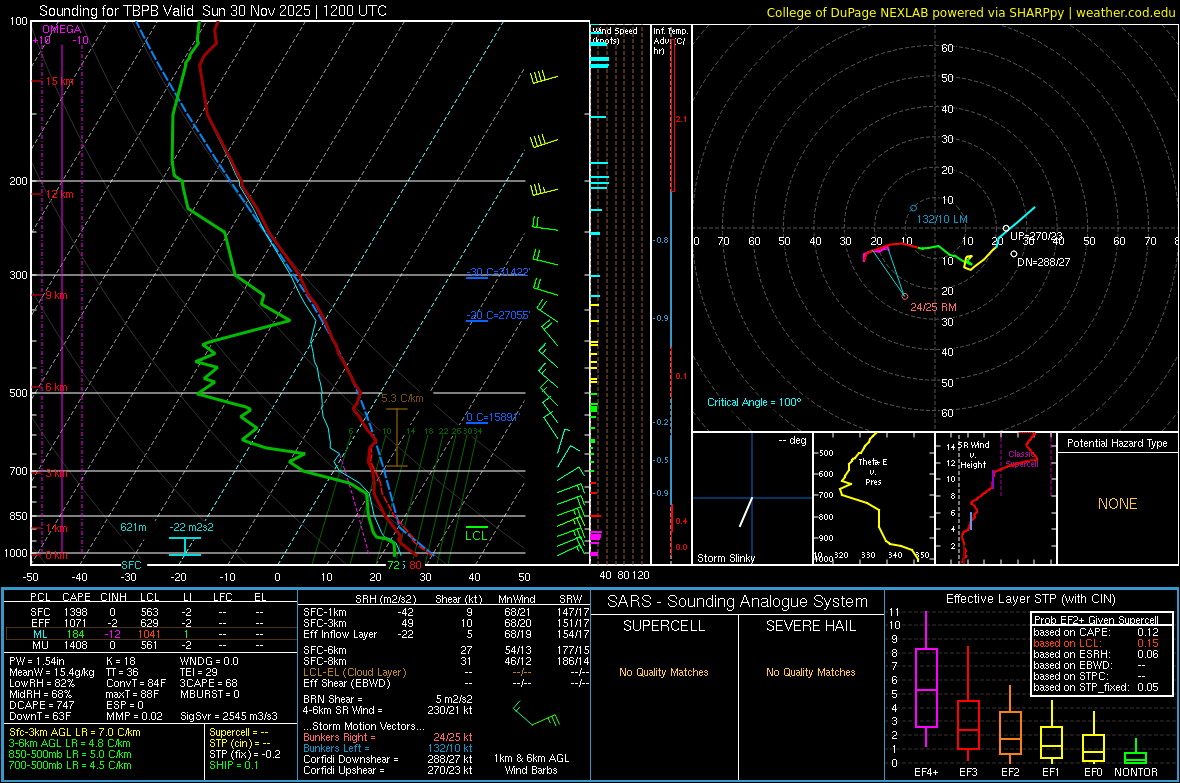Click the SFC parcel row with CAPE 1398
The image size is (1180, 783).
click(151, 612)
